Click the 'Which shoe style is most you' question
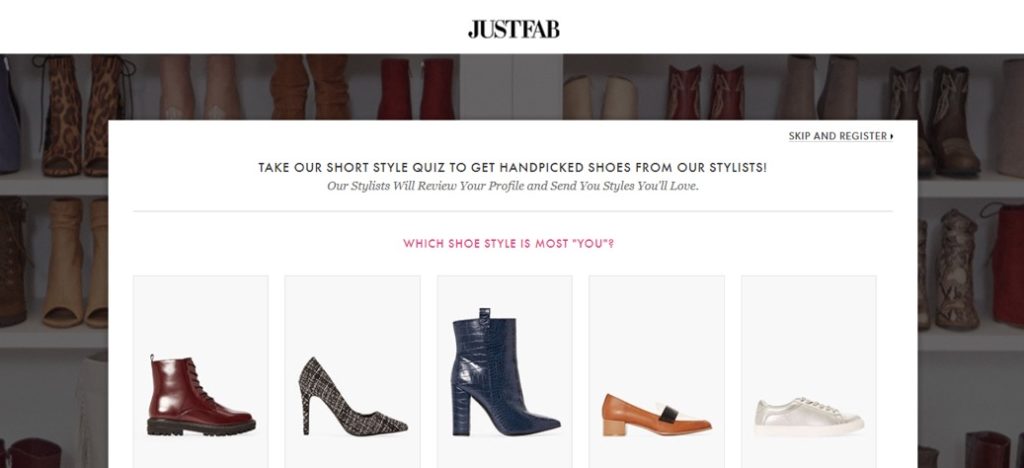Viewport: 1024px width, 468px height. (x=508, y=244)
